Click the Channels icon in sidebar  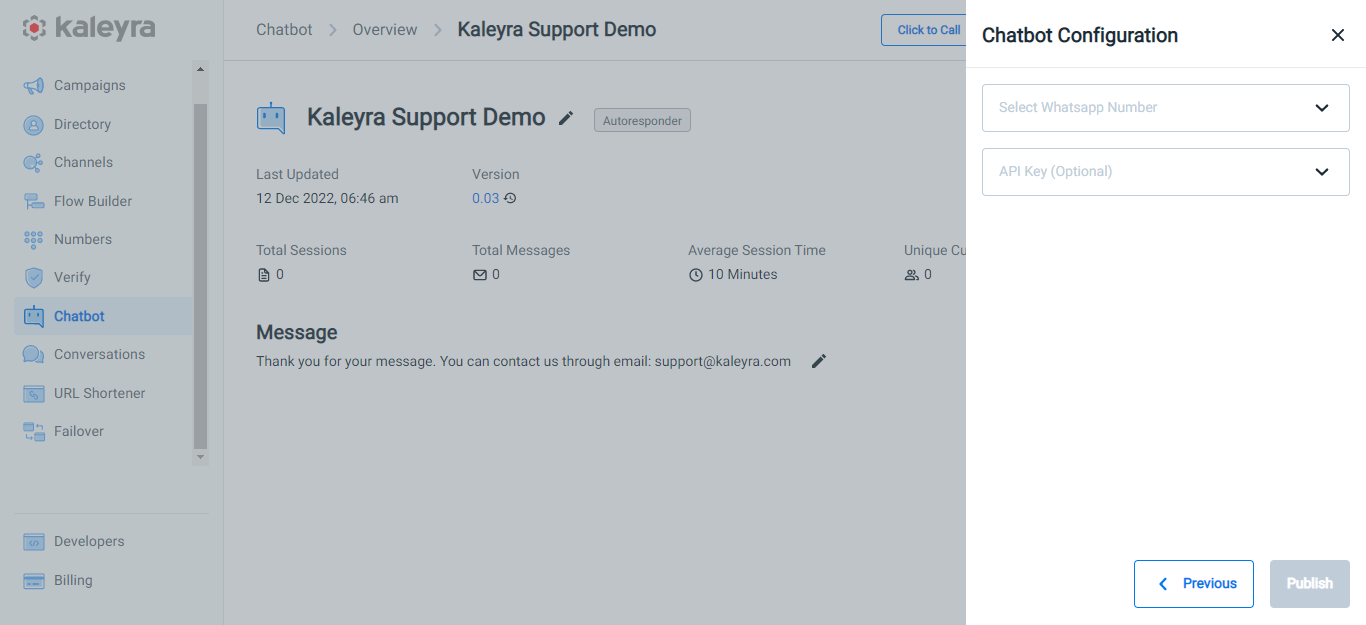34,163
